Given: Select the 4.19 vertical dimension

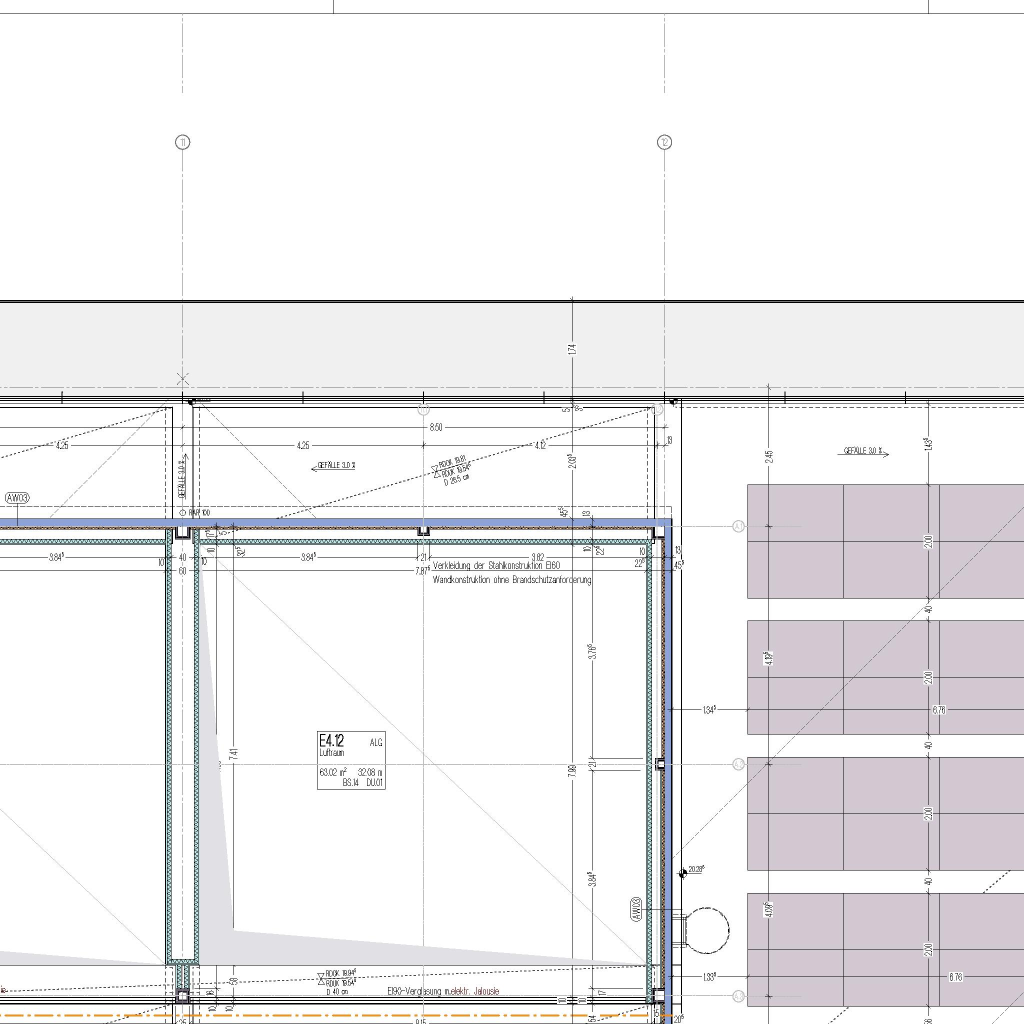Looking at the screenshot, I should (769, 658).
